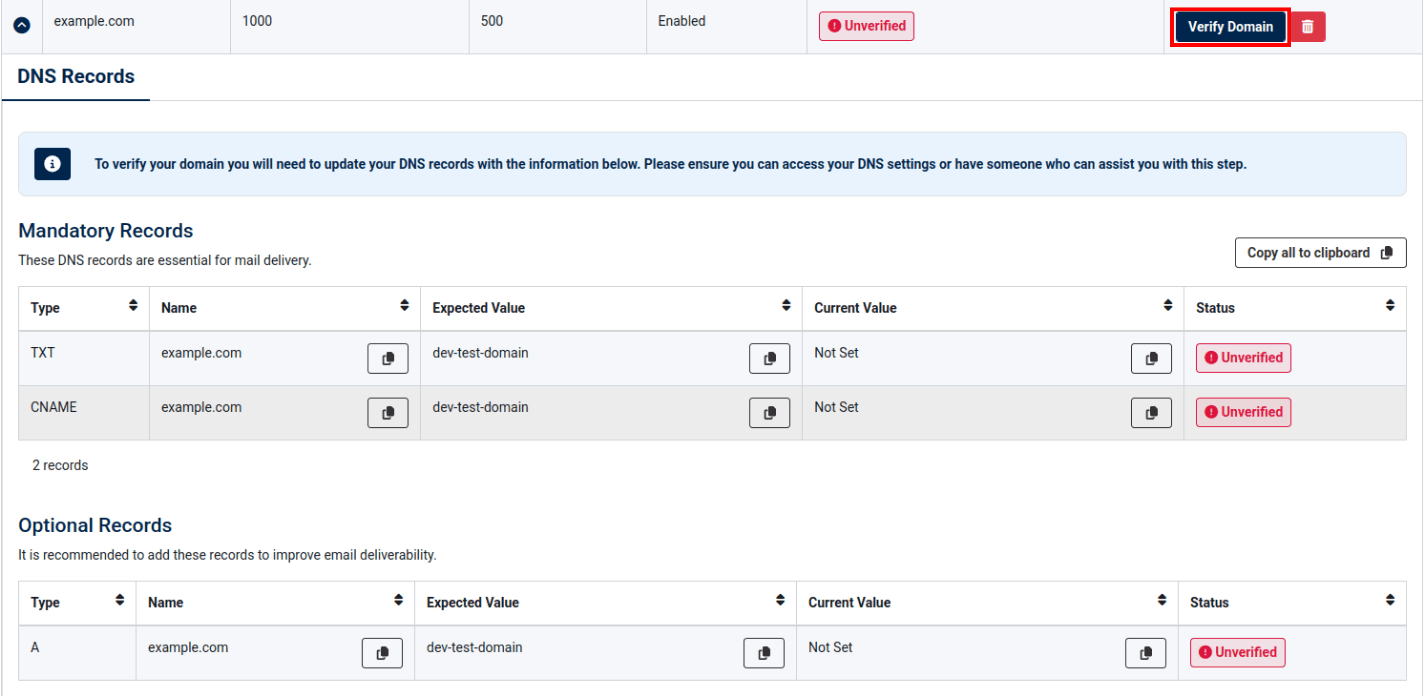The width and height of the screenshot is (1424, 696).
Task: Select the CNAME type cell
Action: pos(84,413)
